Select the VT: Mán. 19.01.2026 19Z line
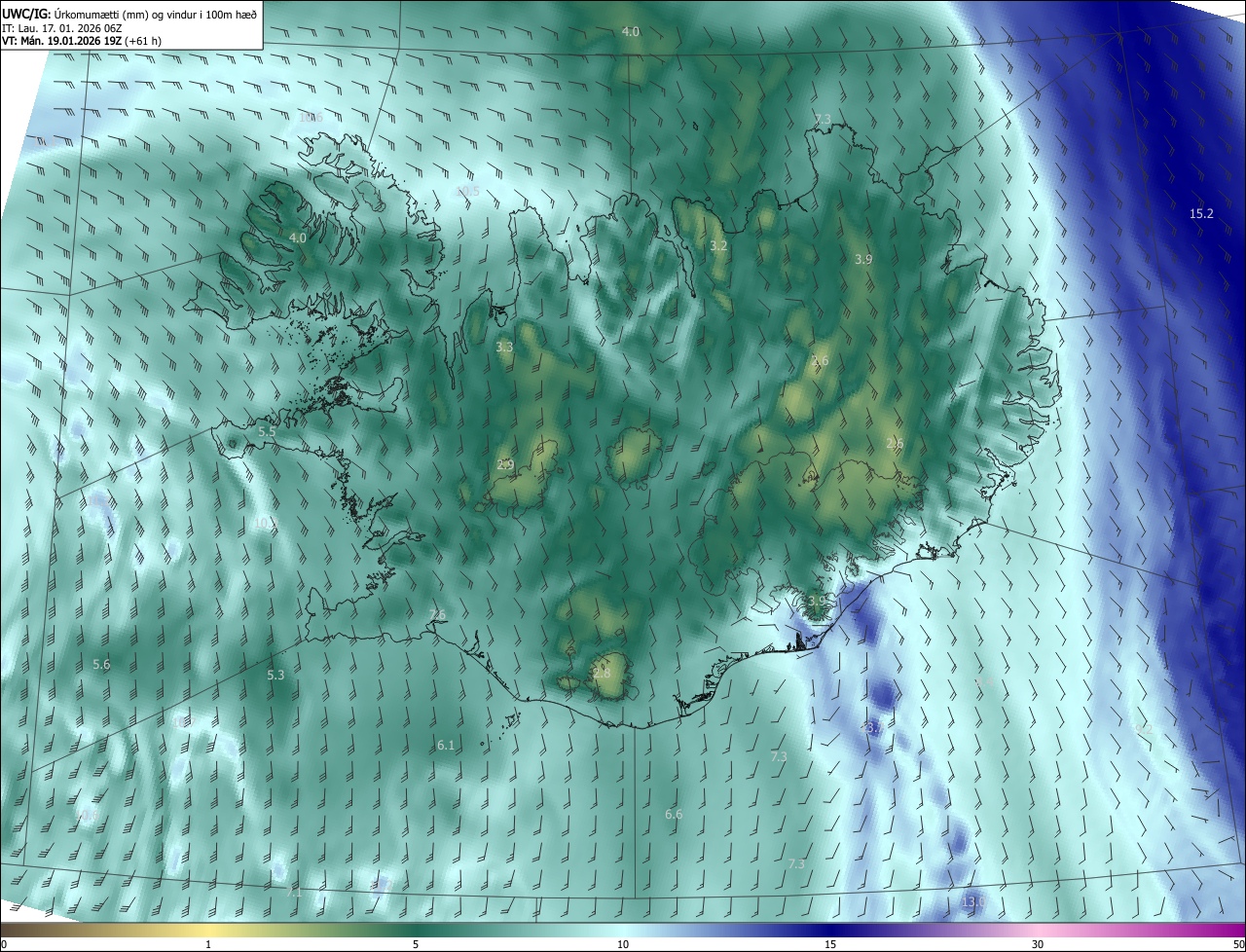The height and width of the screenshot is (952, 1246). pos(82,41)
